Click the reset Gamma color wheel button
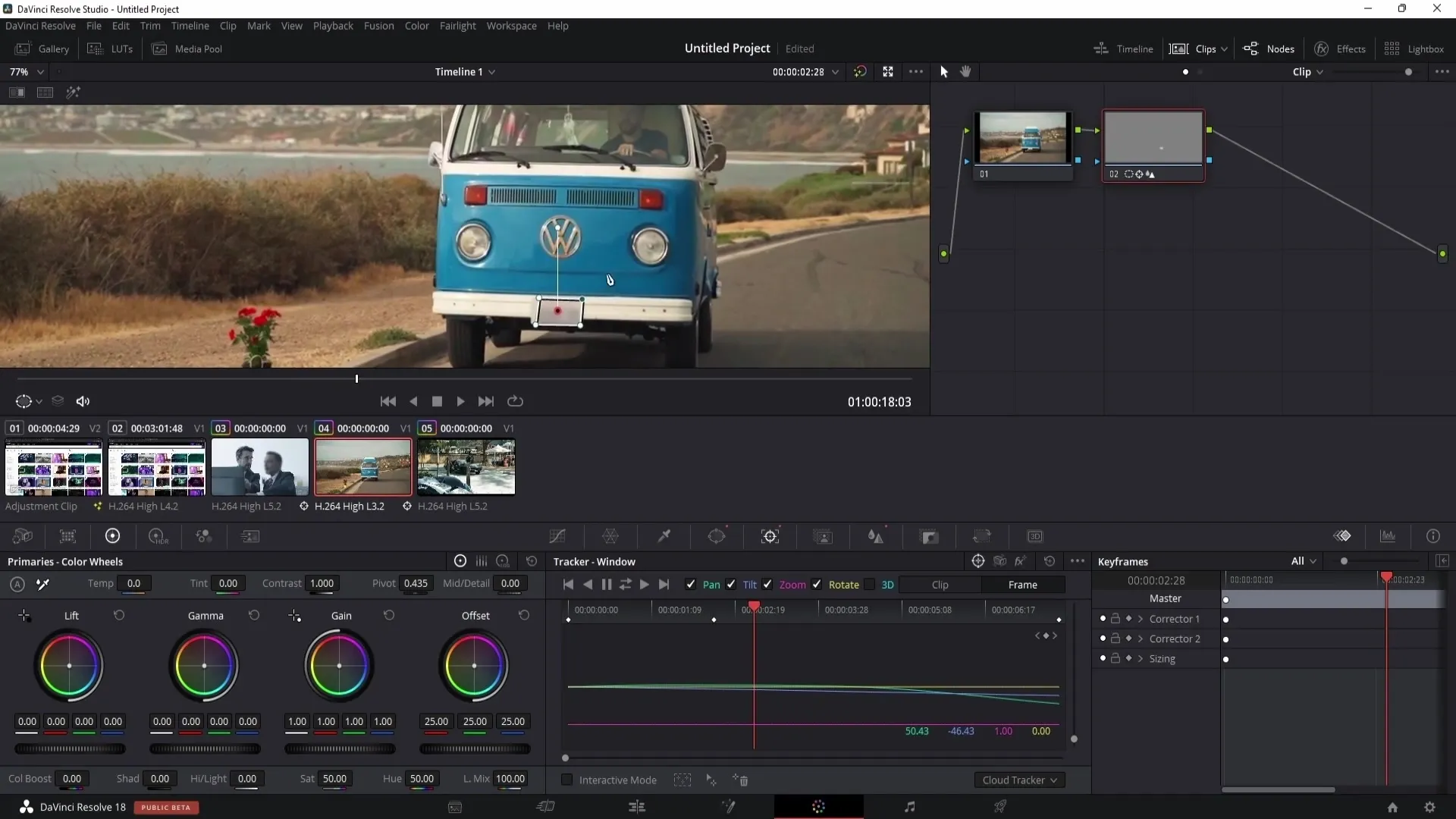 coord(253,616)
